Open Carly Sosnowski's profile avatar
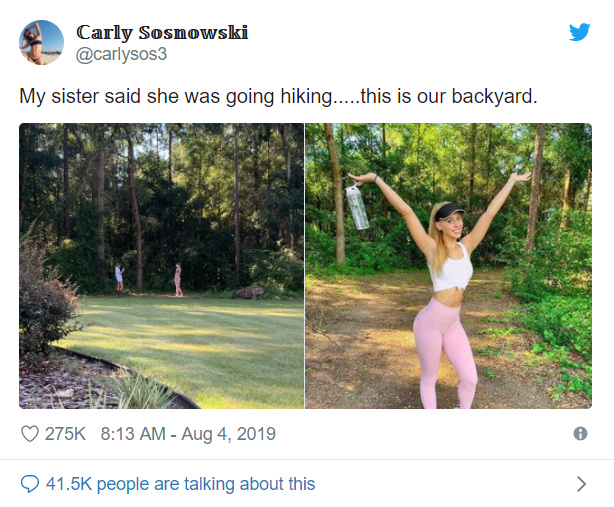This screenshot has width=614, height=507. tap(41, 42)
